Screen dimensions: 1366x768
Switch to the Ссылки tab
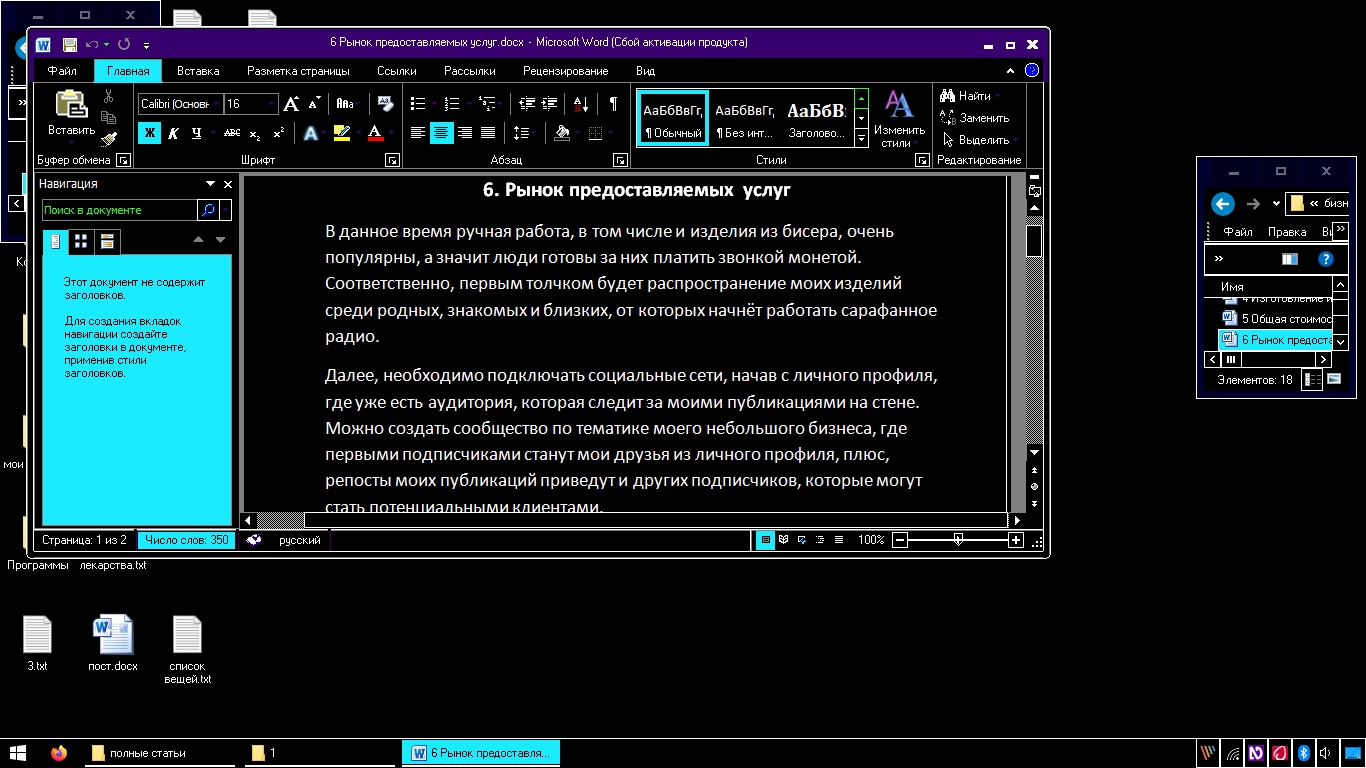(397, 71)
